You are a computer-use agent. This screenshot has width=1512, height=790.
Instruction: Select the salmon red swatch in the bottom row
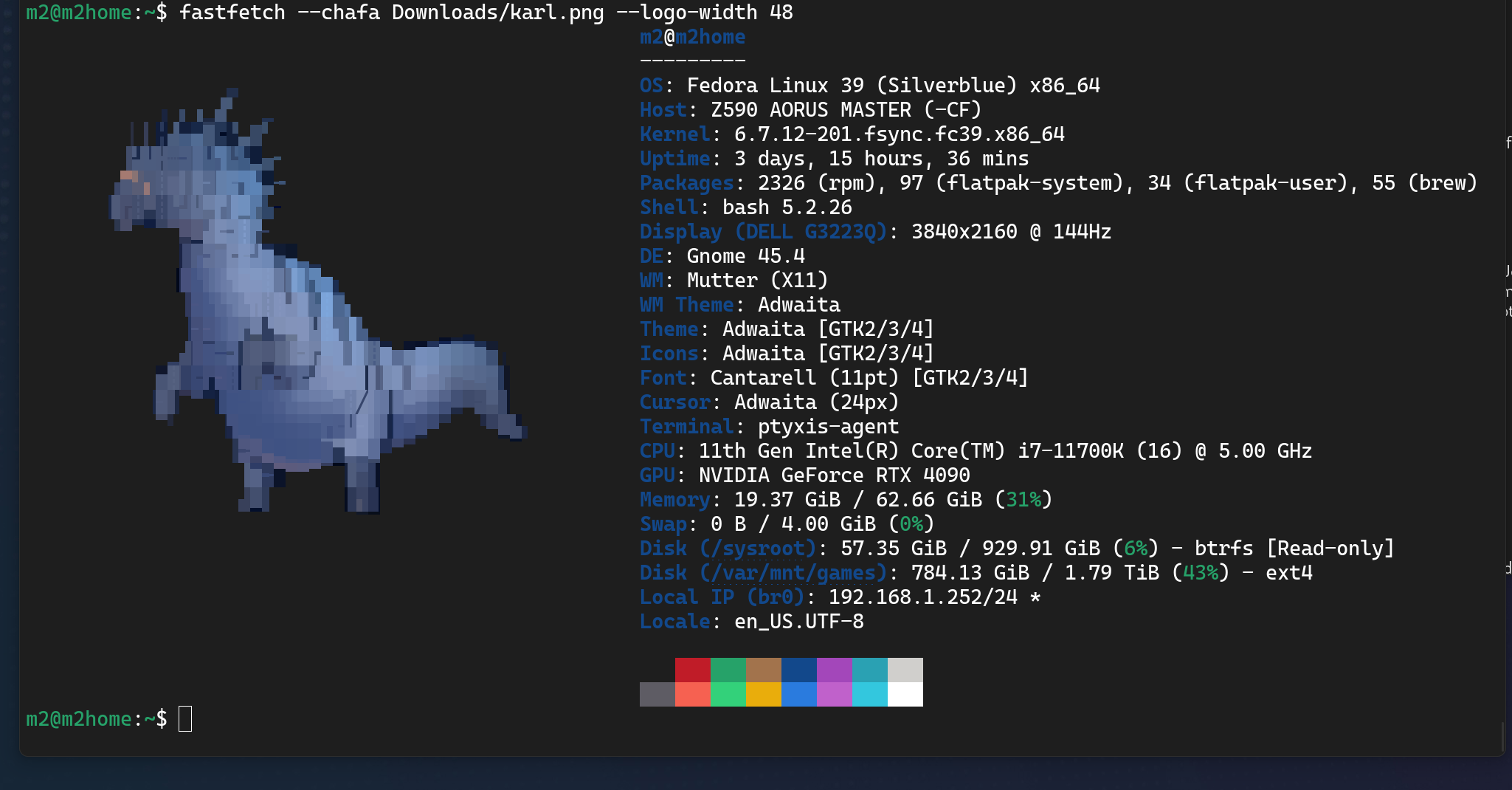click(693, 694)
